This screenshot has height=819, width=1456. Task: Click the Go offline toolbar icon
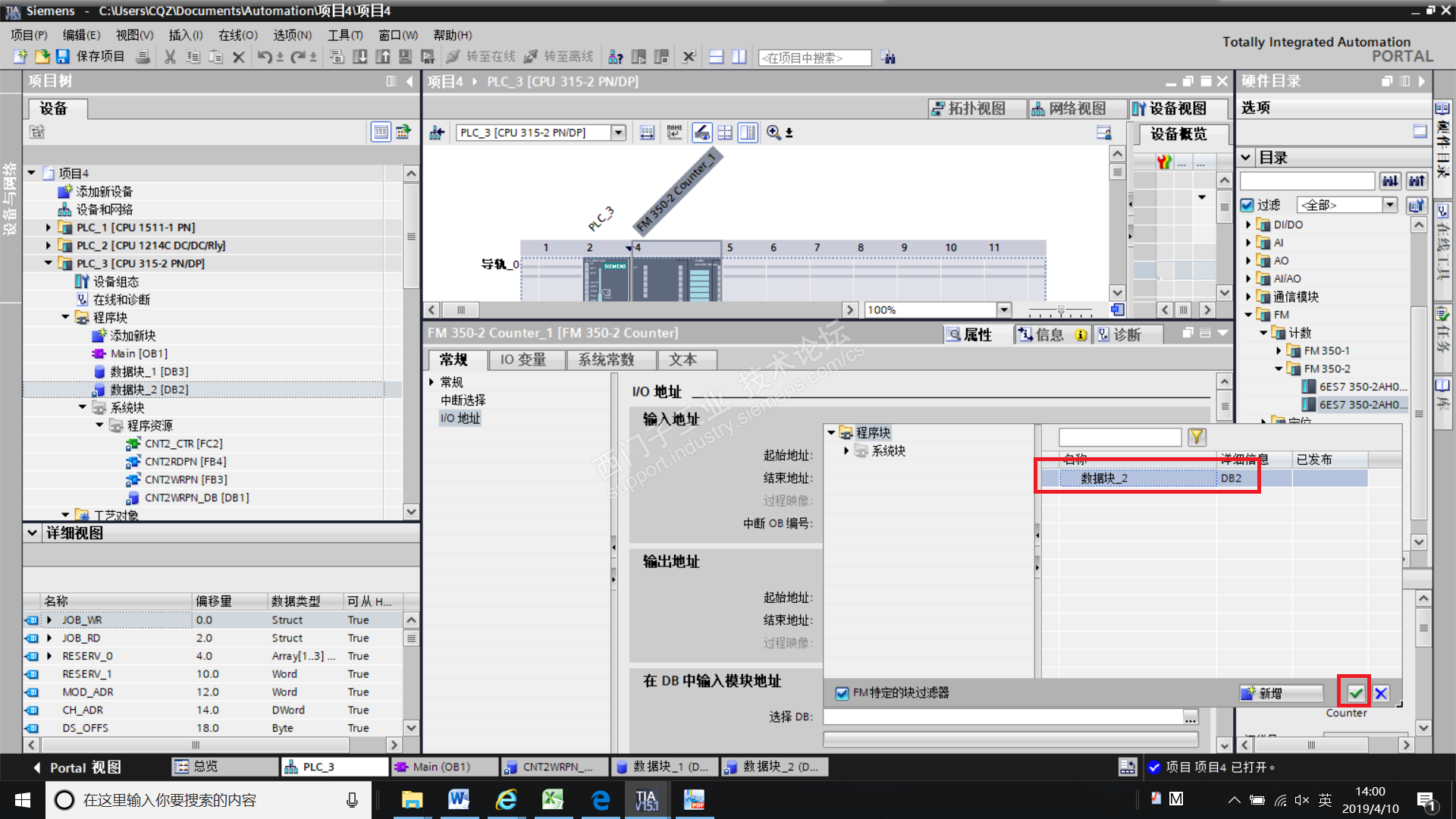click(531, 57)
